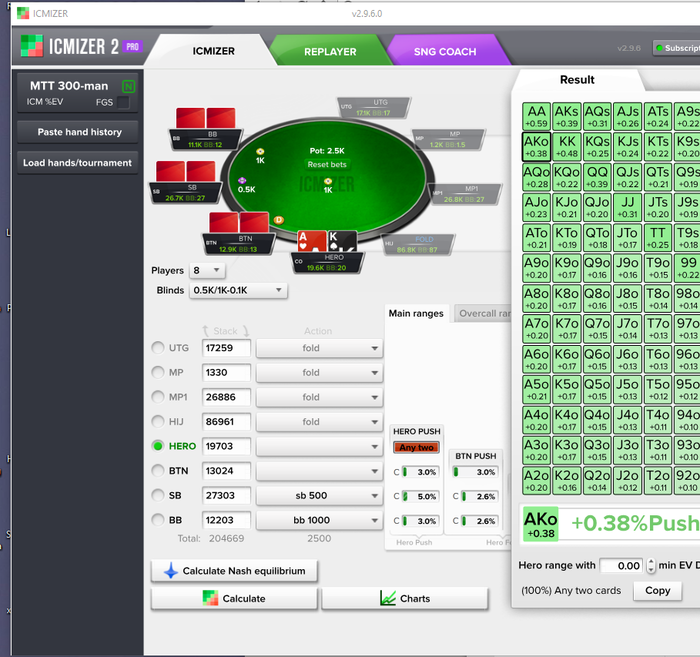Switch to the SNG COACH tab
The width and height of the screenshot is (700, 657).
point(445,52)
